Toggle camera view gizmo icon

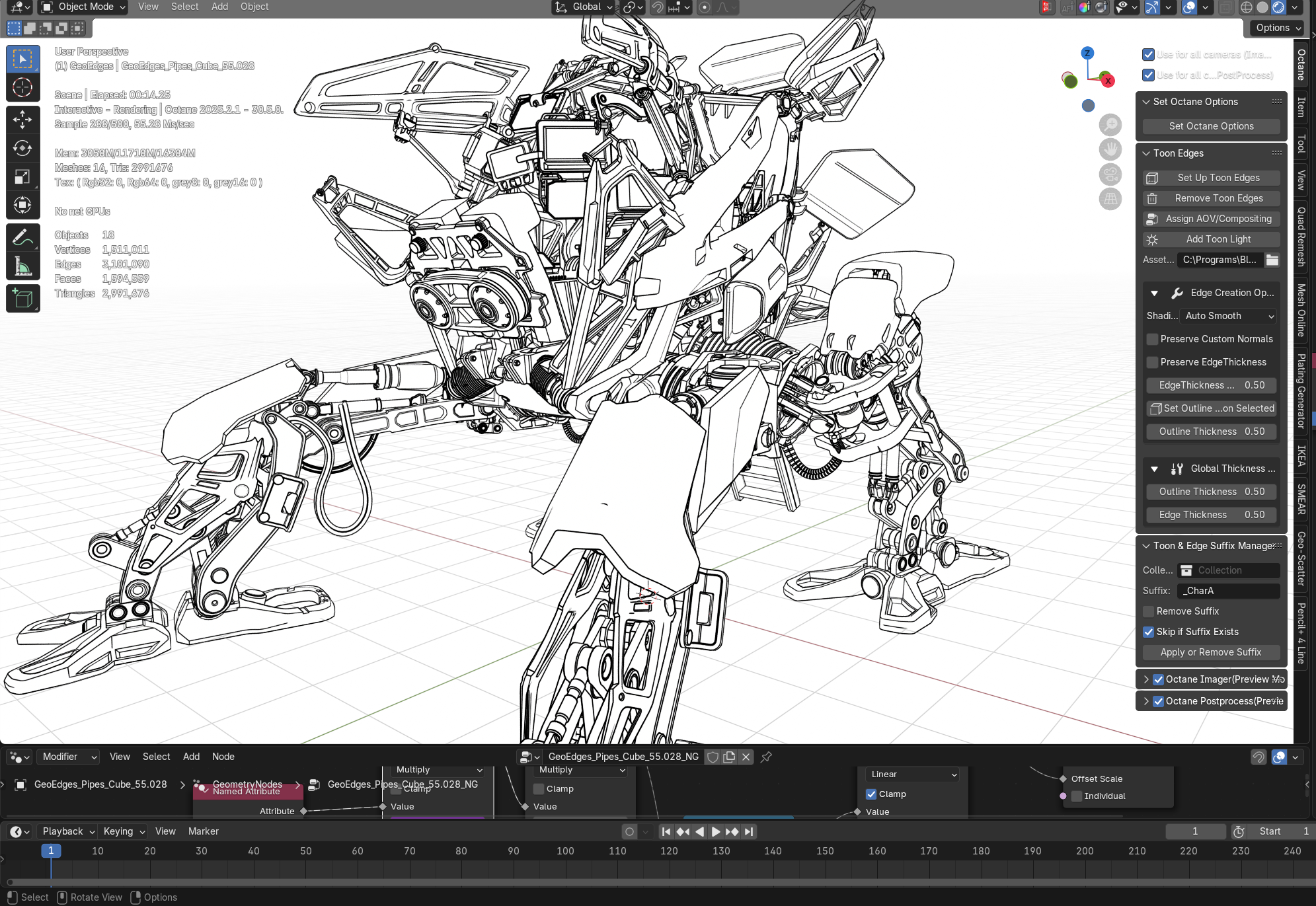click(1110, 174)
